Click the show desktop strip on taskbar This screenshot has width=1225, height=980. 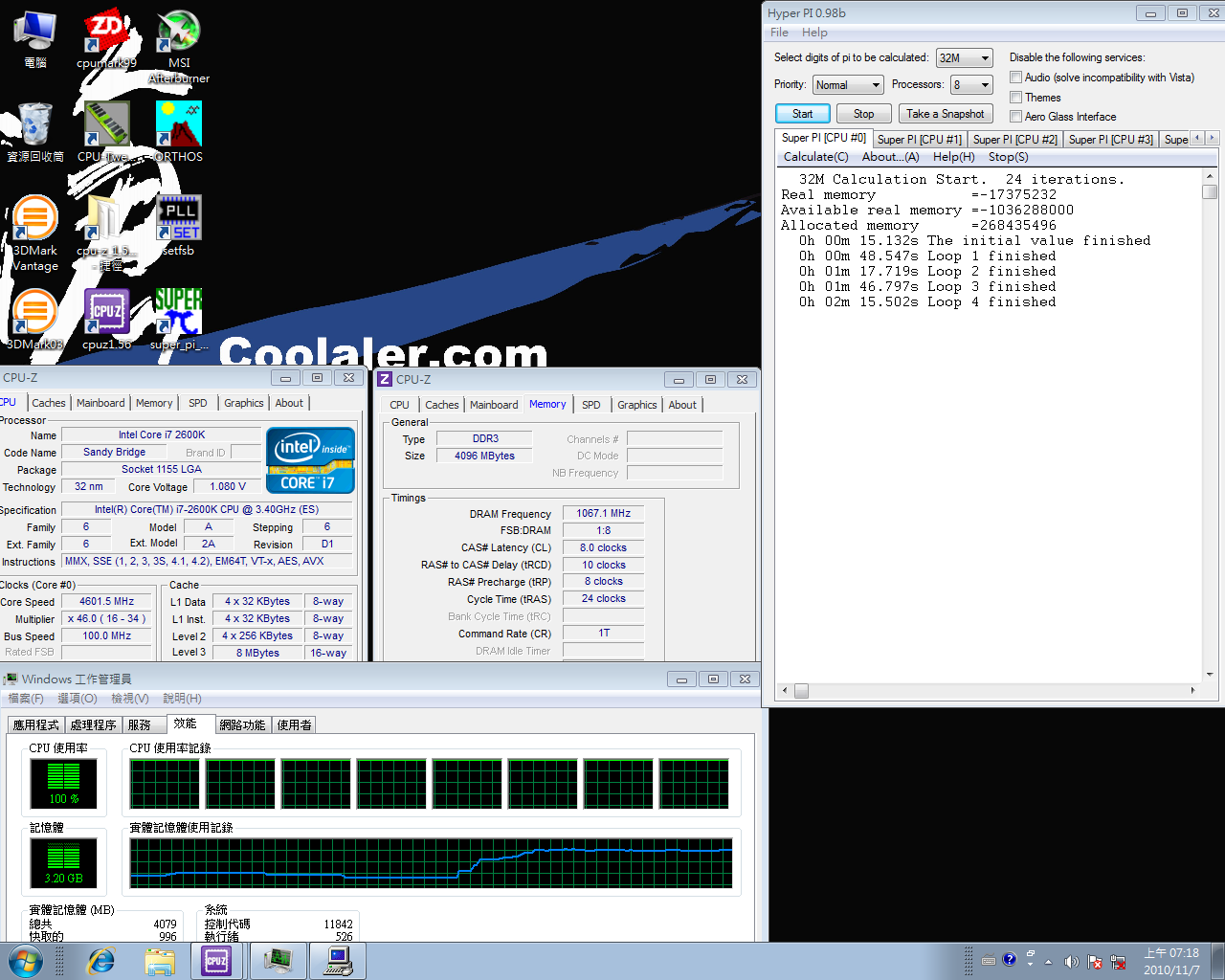1217,961
